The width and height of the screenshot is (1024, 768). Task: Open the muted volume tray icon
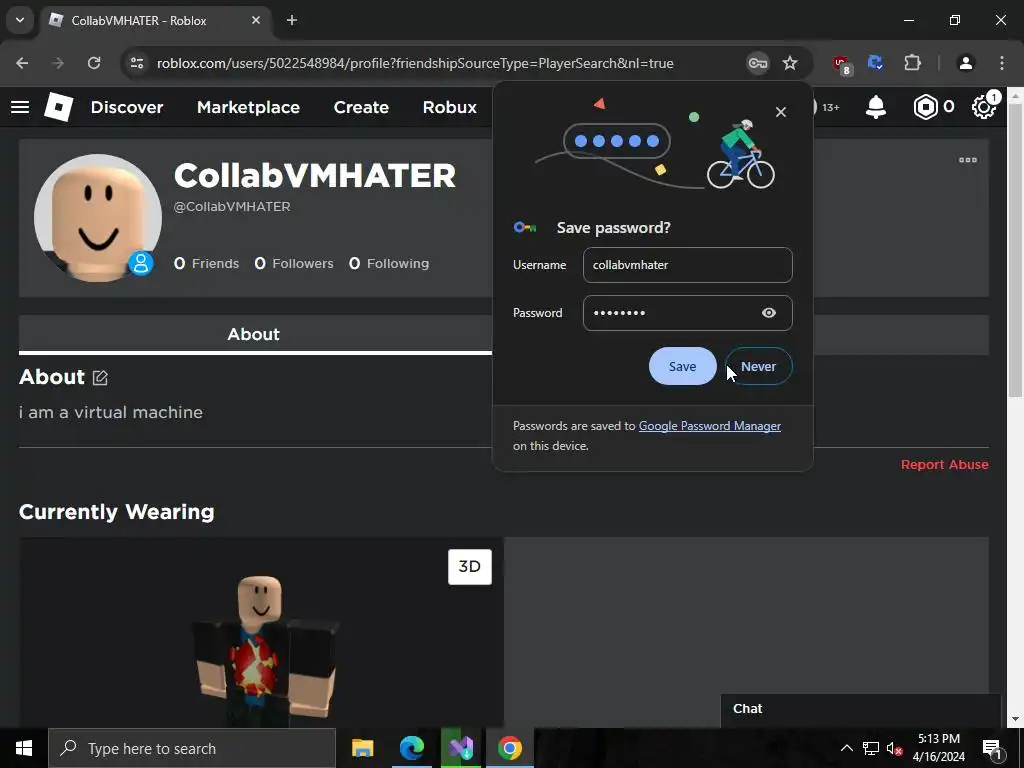(x=894, y=748)
